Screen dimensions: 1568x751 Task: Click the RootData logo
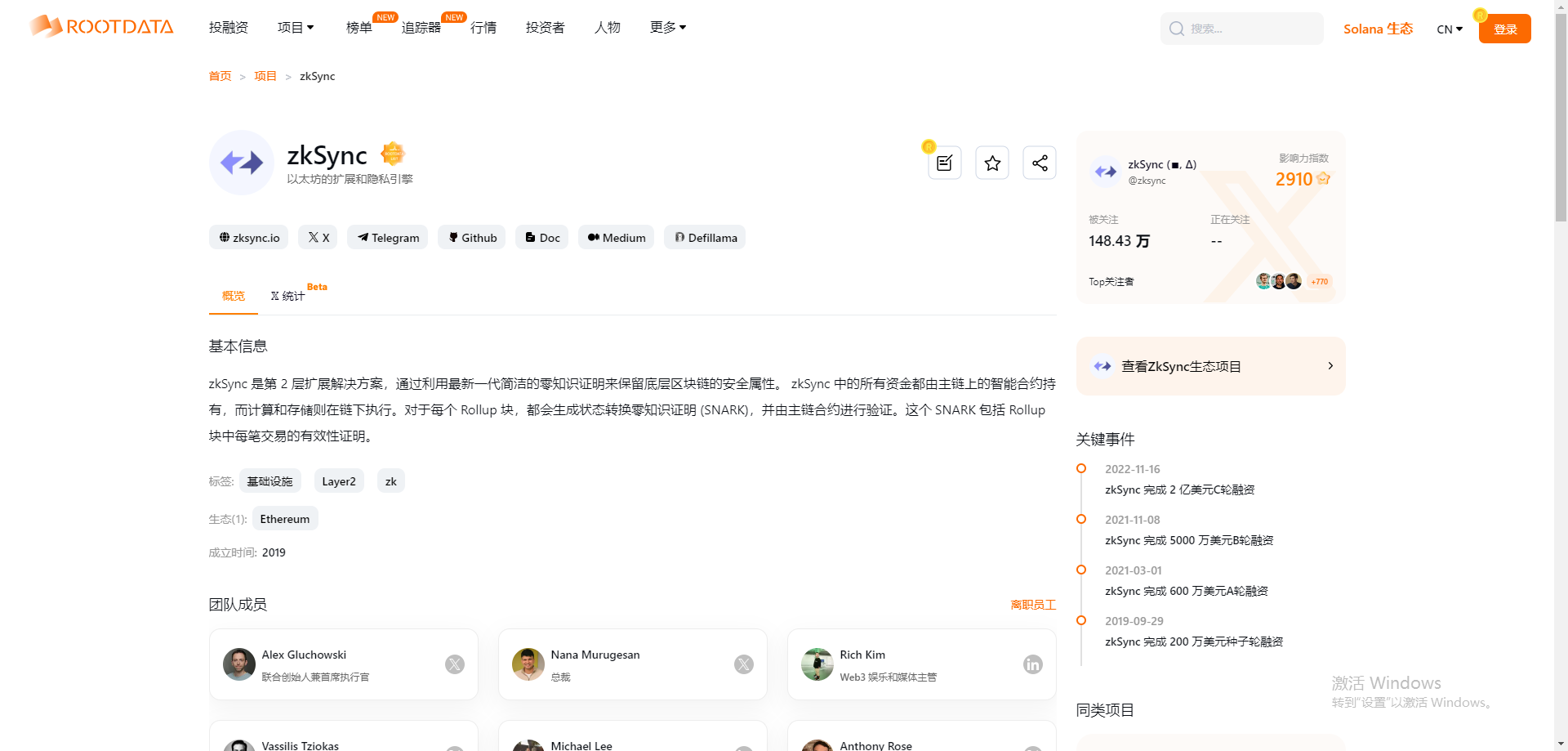tap(101, 26)
